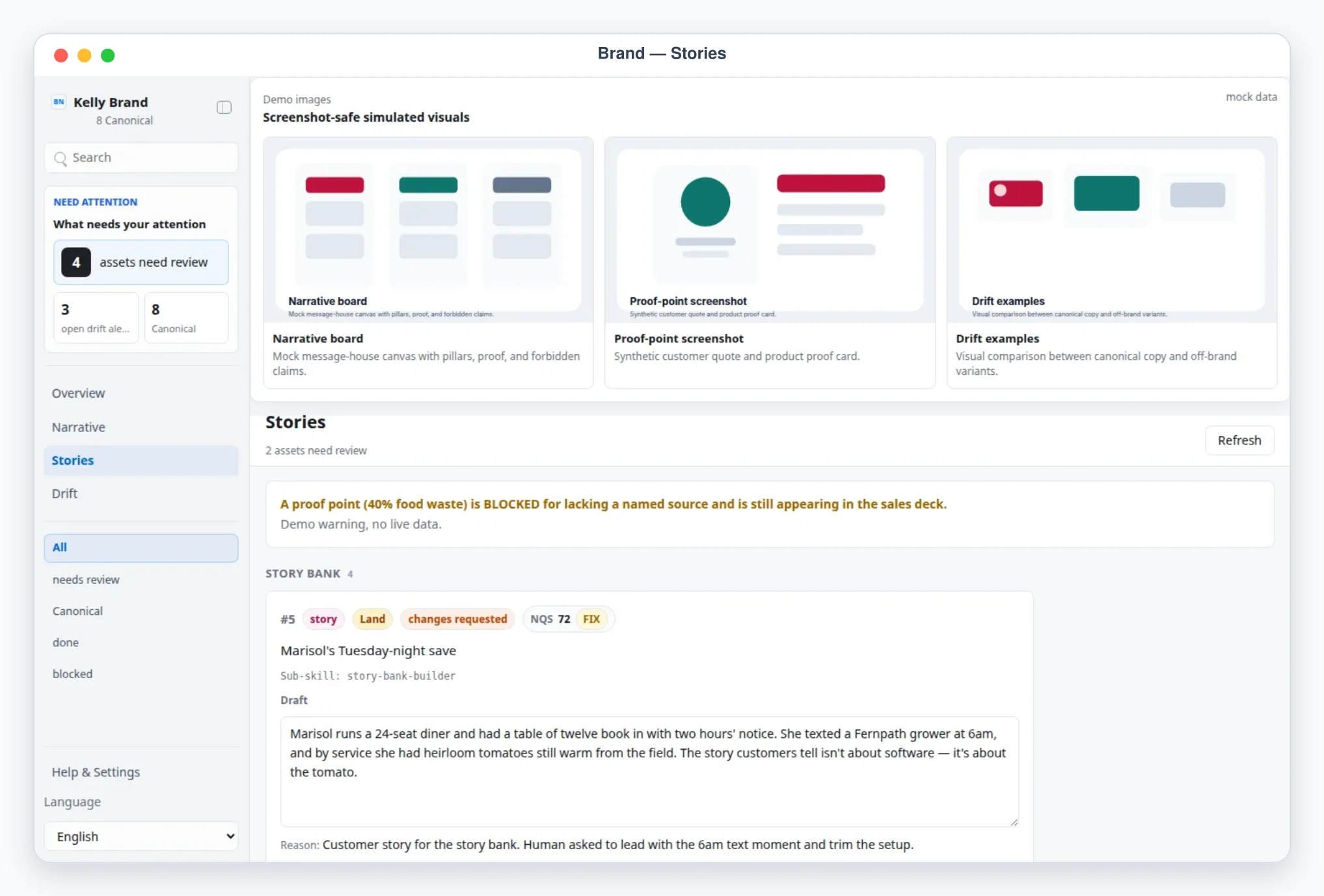Select the All filter

[141, 548]
